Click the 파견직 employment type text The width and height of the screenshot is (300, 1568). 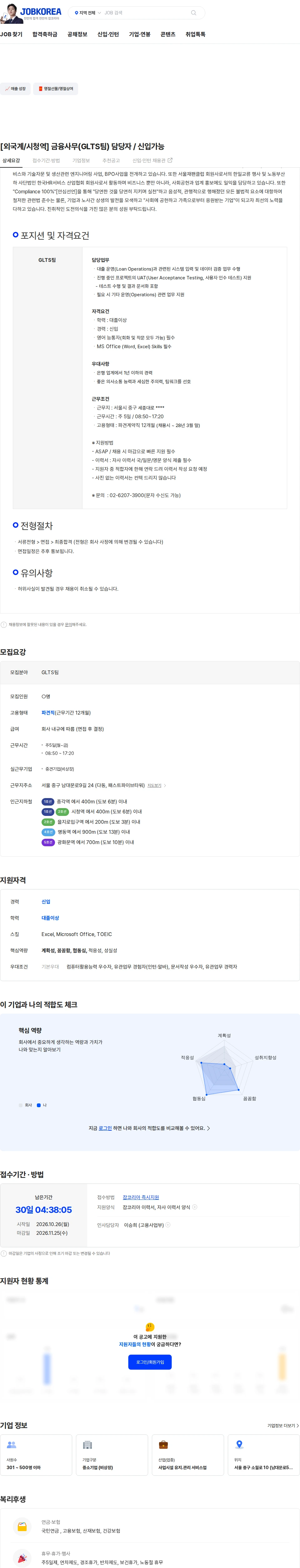click(48, 713)
